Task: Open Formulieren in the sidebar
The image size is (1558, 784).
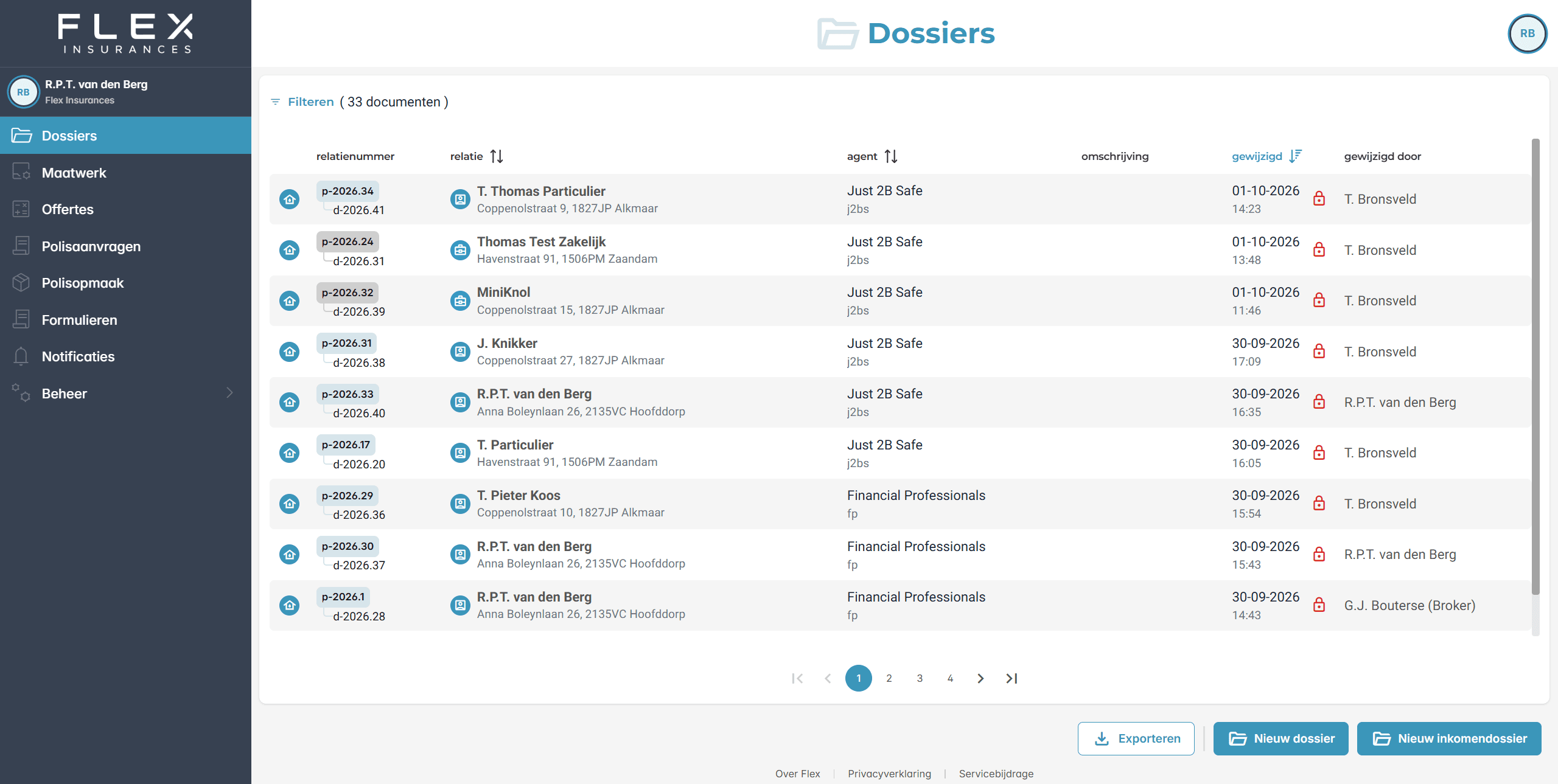Action: pyautogui.click(x=125, y=320)
